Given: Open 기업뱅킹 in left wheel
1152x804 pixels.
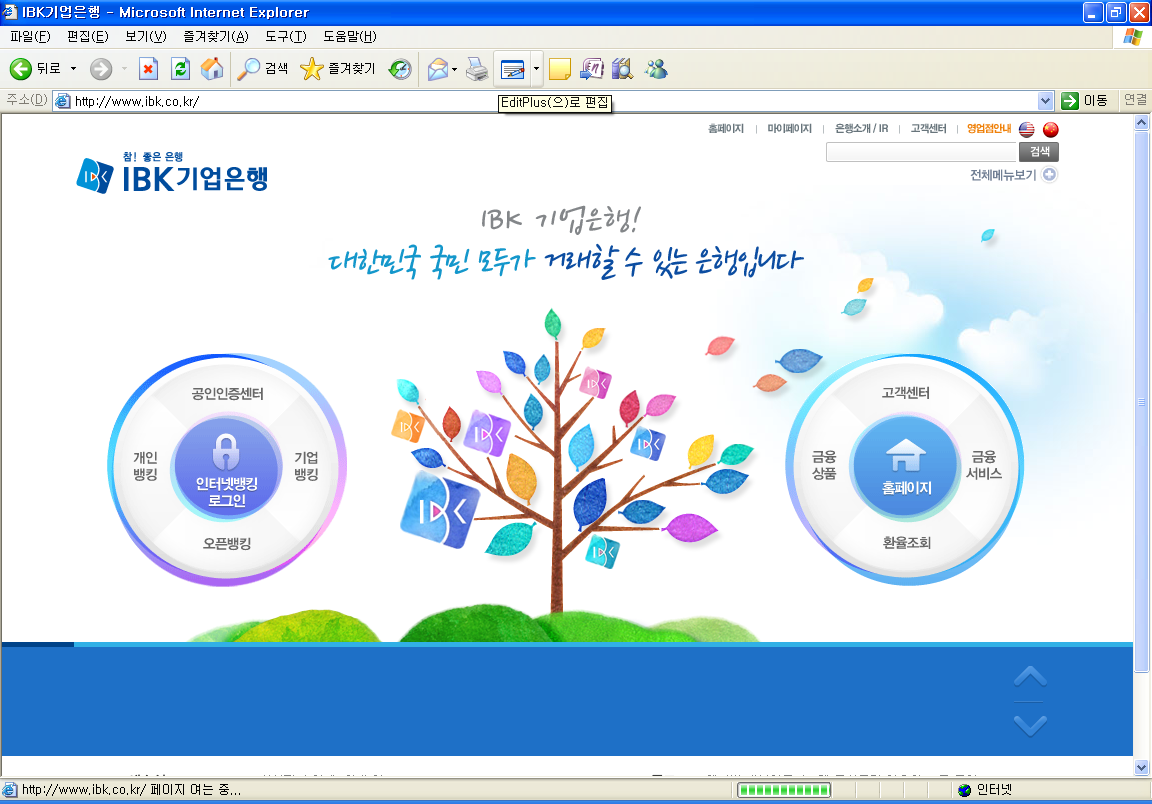Looking at the screenshot, I should pyautogui.click(x=306, y=466).
